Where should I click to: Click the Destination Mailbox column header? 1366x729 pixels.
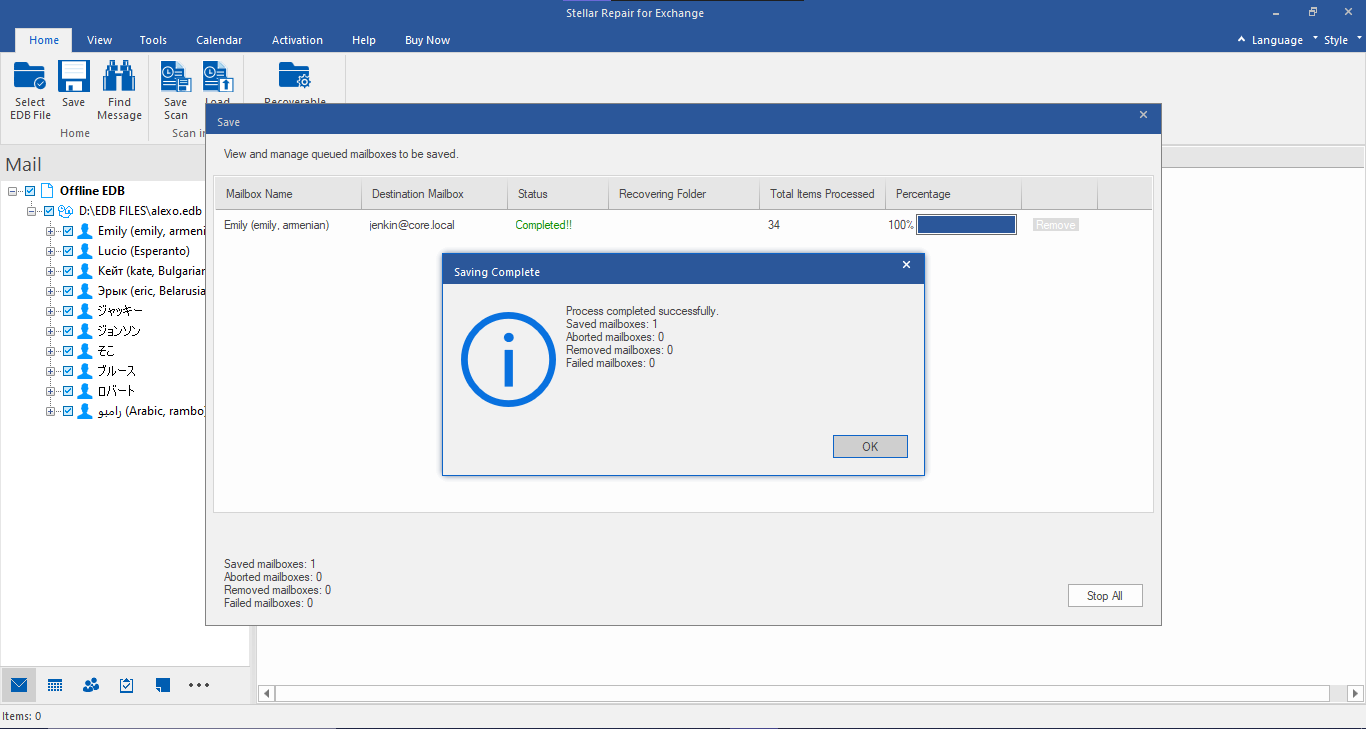(434, 194)
